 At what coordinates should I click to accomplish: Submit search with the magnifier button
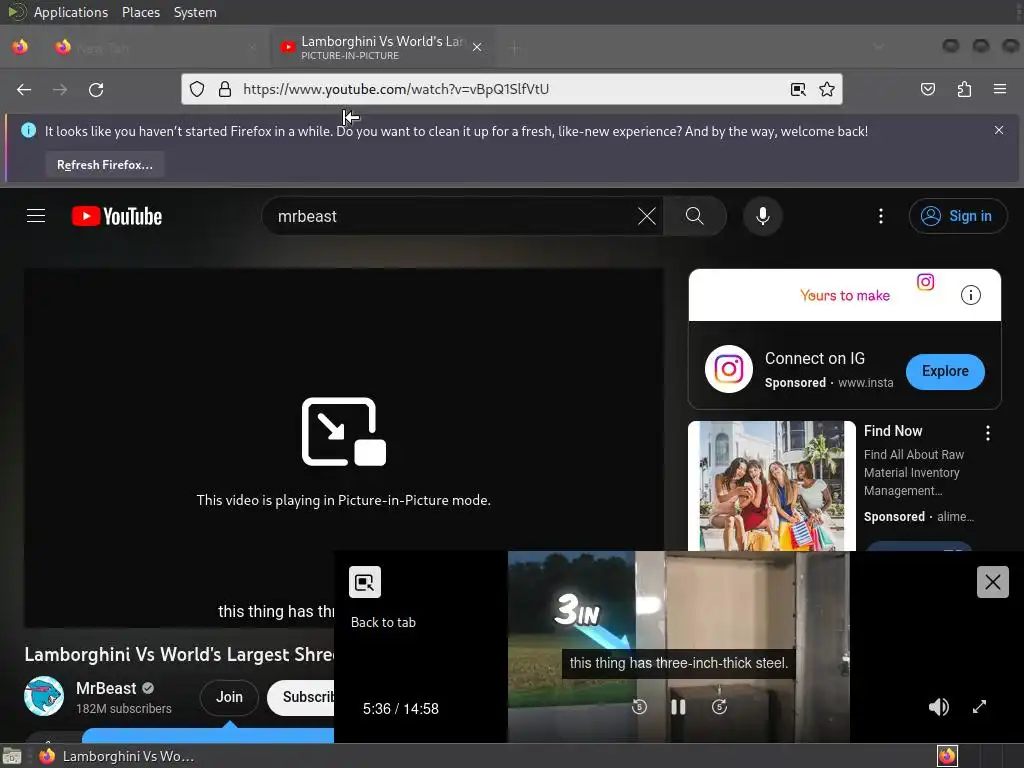[x=695, y=216]
